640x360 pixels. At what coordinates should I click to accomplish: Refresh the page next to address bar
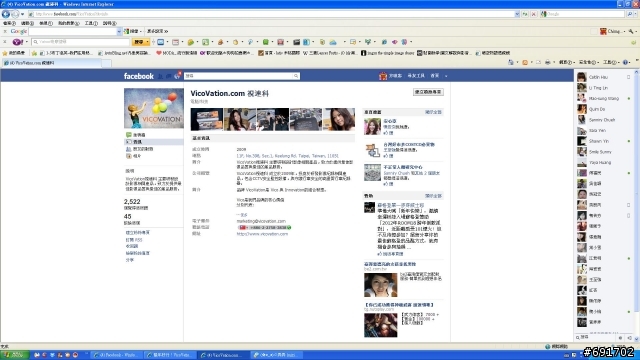coord(525,14)
